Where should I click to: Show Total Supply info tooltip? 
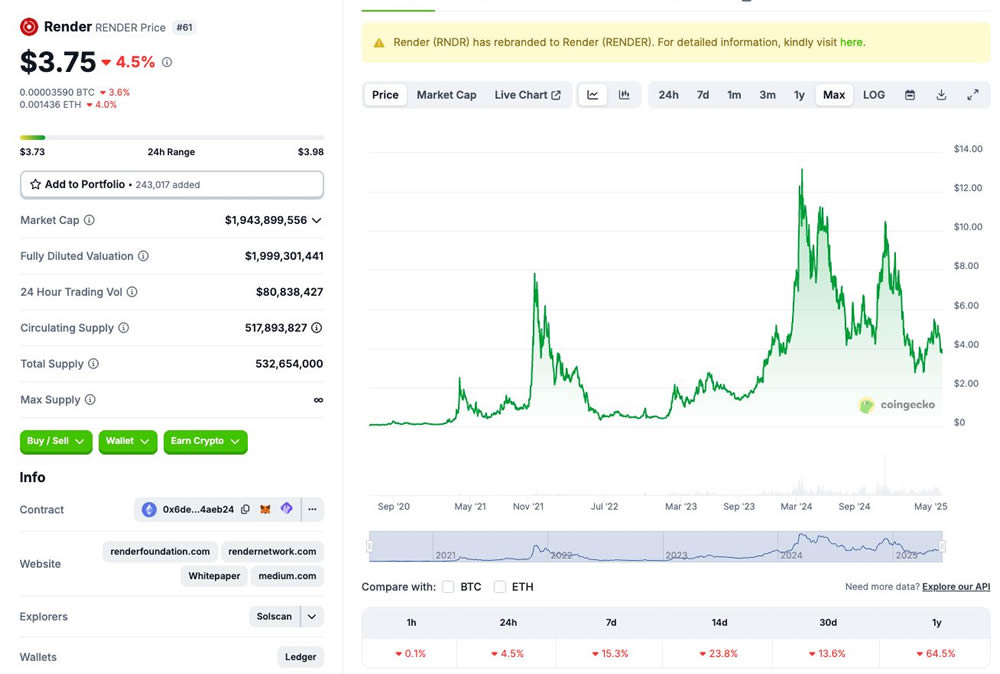coord(93,363)
